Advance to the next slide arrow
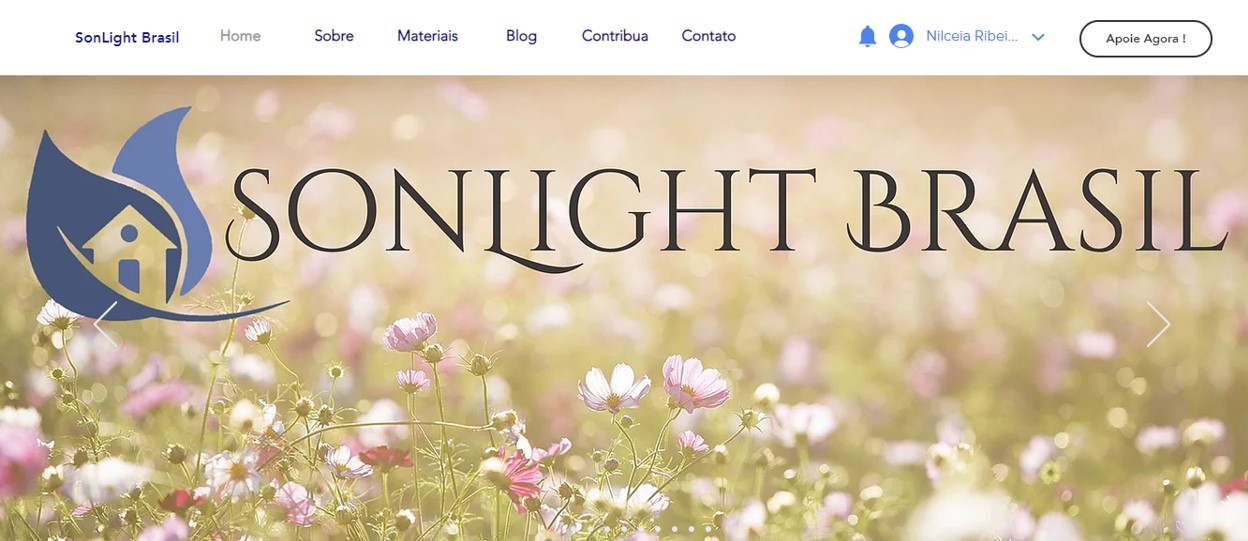 (1158, 325)
